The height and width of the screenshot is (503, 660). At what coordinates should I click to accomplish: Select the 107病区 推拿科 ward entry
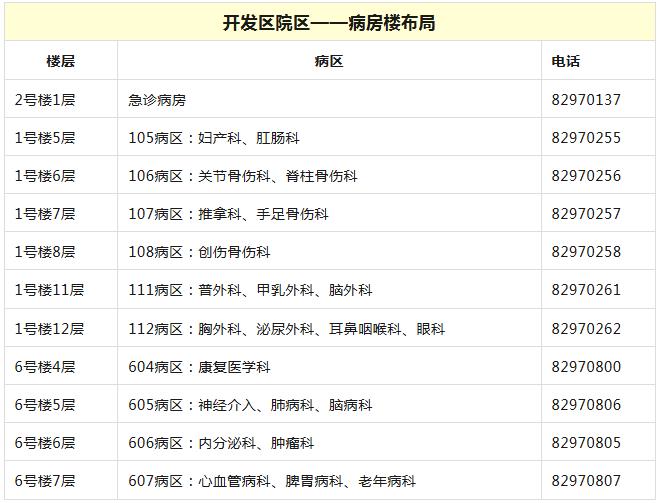(228, 214)
